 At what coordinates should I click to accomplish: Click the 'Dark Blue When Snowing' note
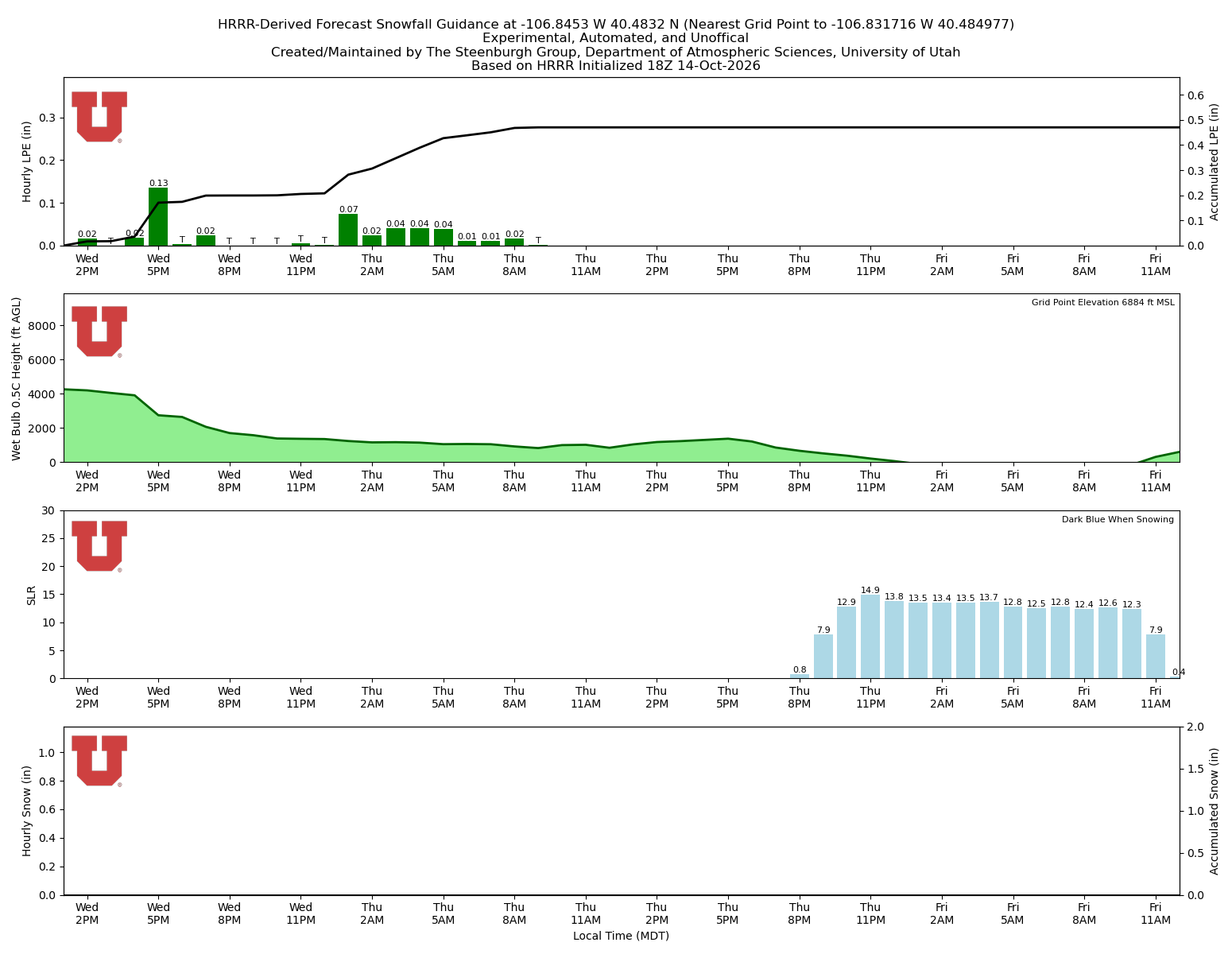pyautogui.click(x=1118, y=519)
